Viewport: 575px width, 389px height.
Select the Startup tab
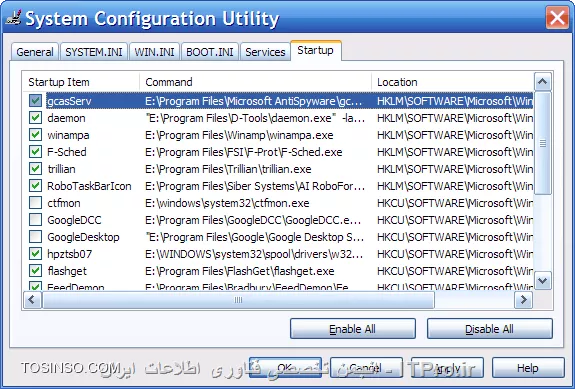(316, 51)
